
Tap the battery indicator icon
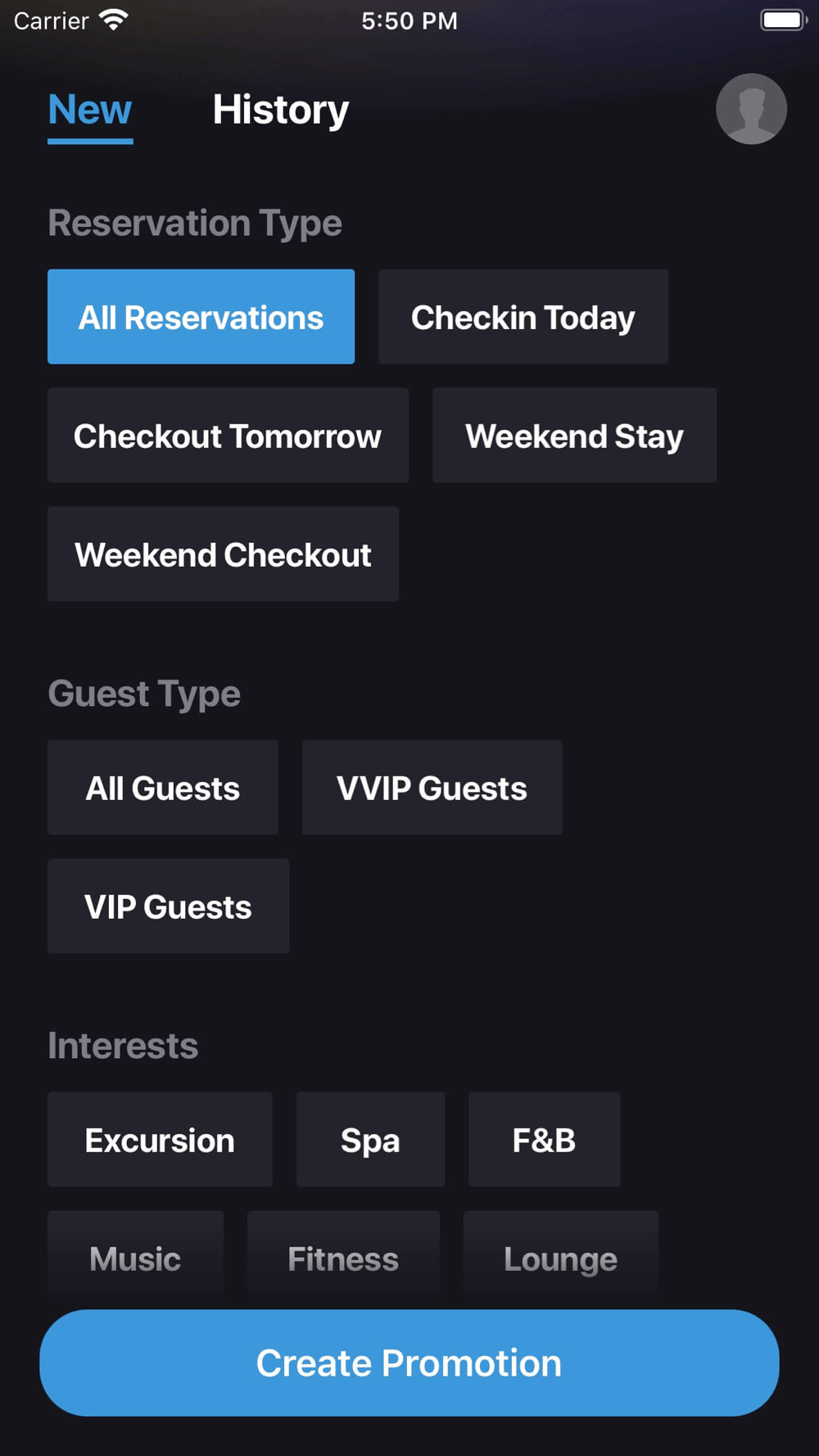[x=783, y=20]
